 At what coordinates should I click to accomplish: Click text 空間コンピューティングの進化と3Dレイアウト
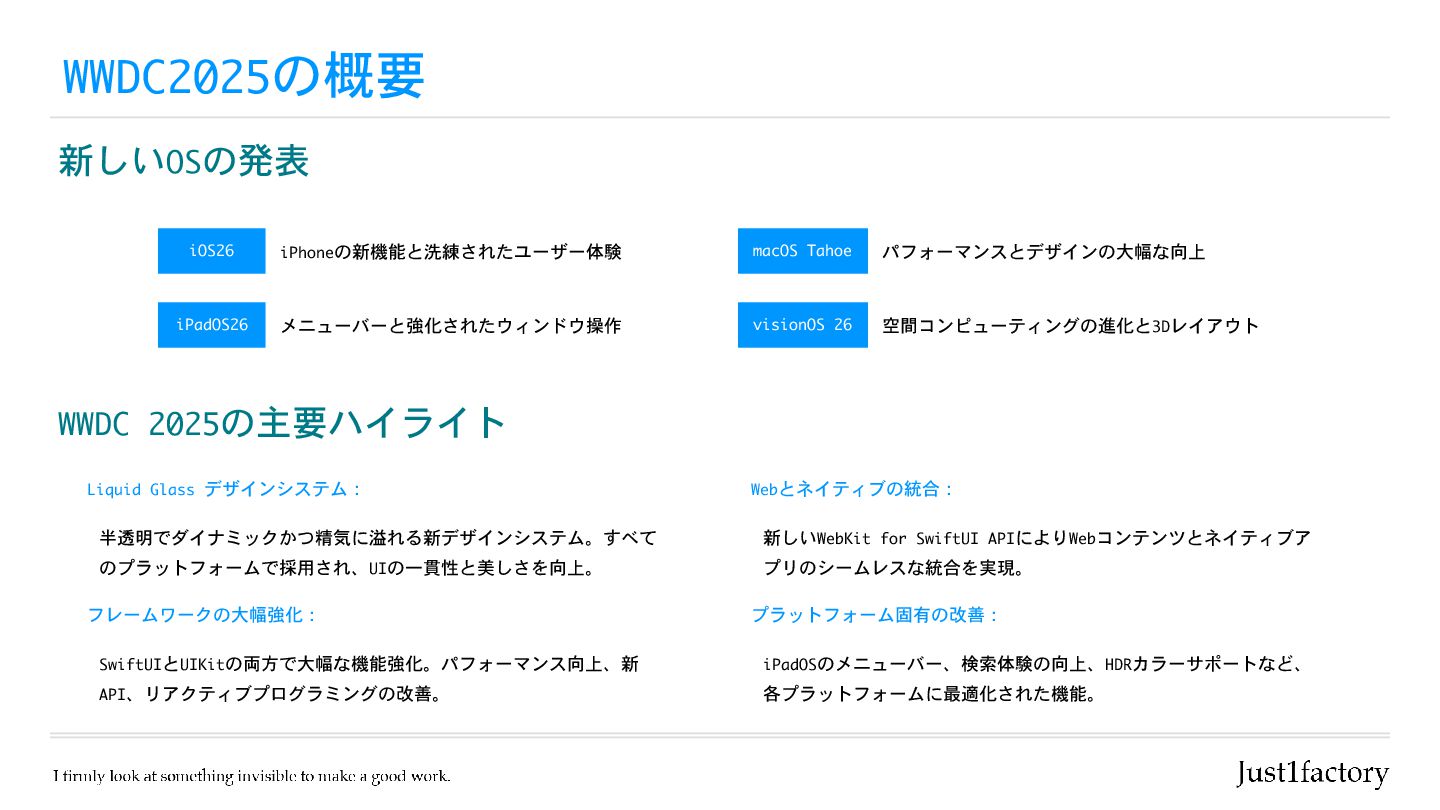click(x=1070, y=326)
